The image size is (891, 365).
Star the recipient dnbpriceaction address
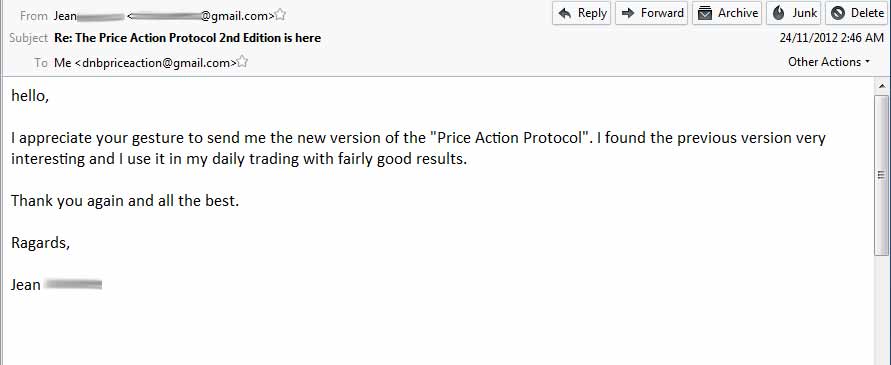pos(242,62)
